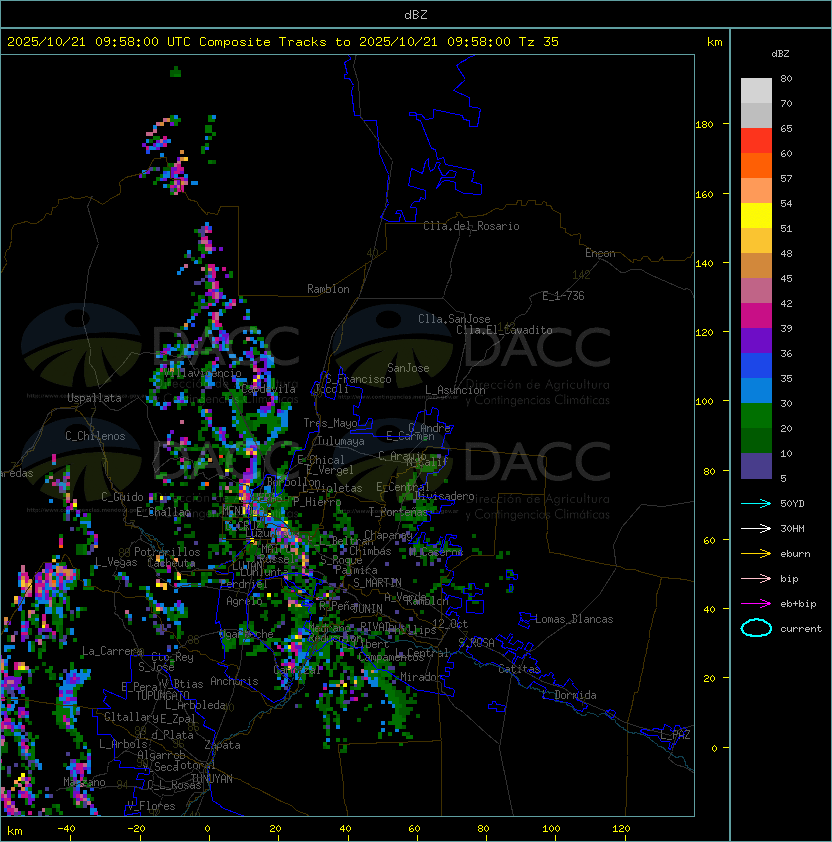Screen dimensions: 832x842
Task: Select the light grey 80-70 dBZ swatch
Action: 756,90
